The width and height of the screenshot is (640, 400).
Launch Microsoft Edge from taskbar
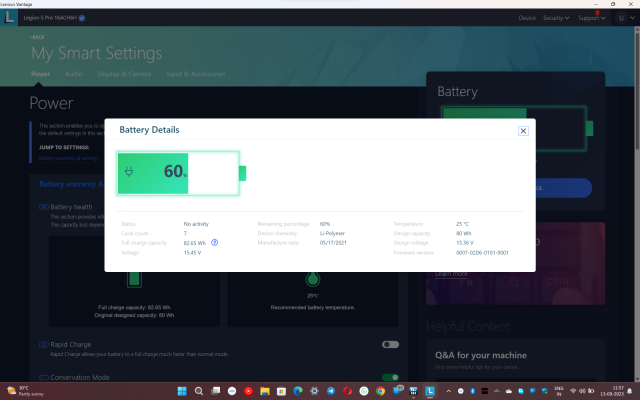coord(298,391)
